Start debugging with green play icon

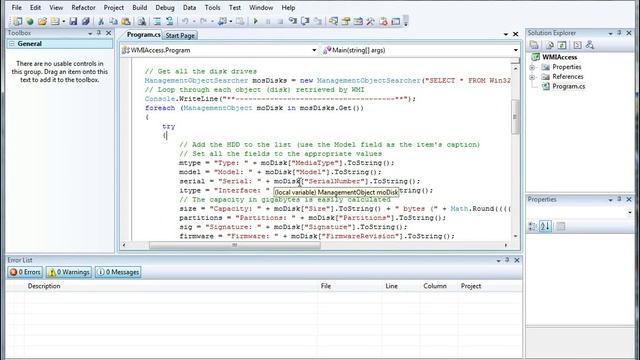[x=256, y=21]
